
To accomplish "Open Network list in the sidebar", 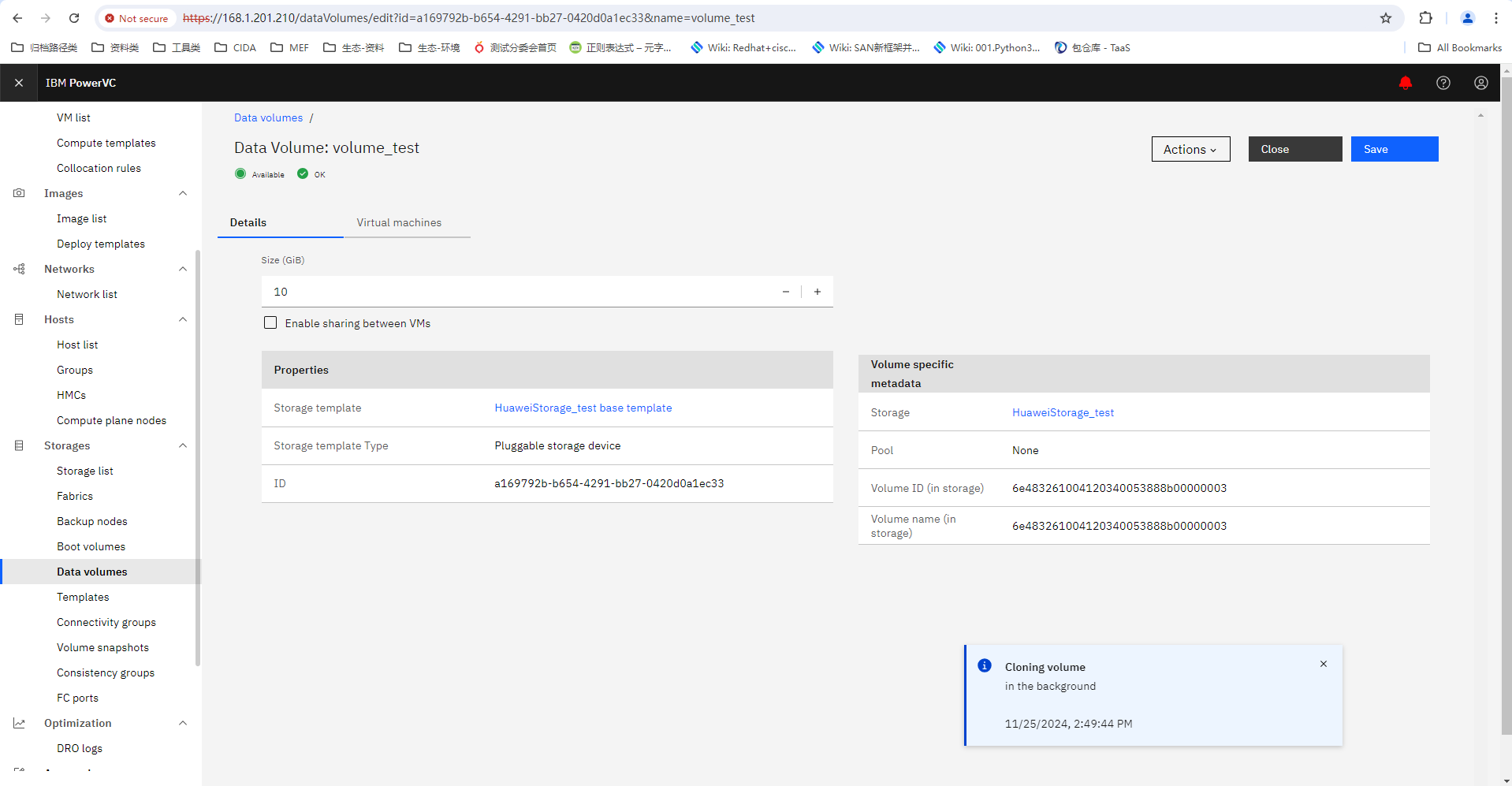I will (x=87, y=294).
